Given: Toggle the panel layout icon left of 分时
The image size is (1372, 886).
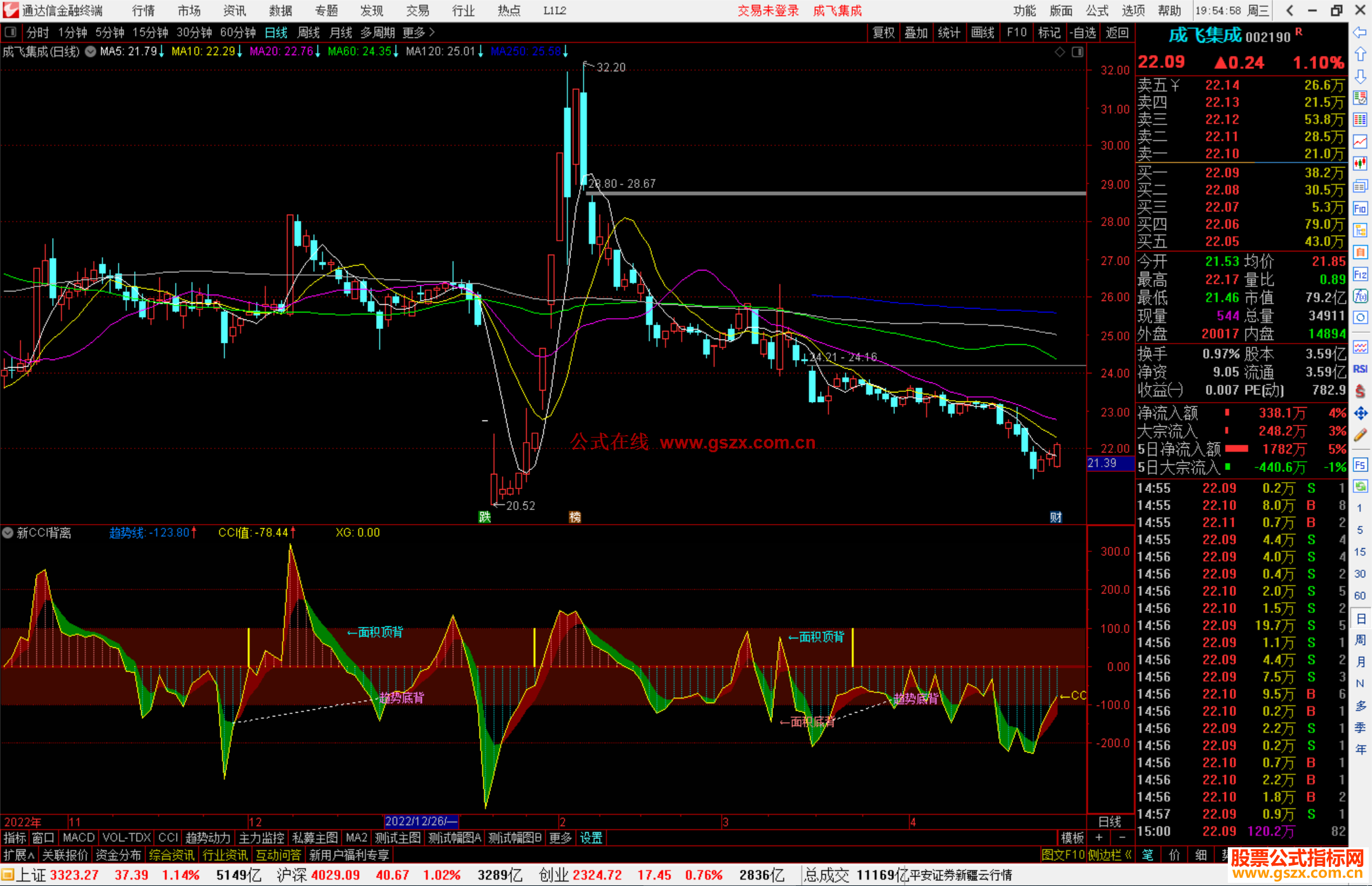Looking at the screenshot, I should 10,32.
